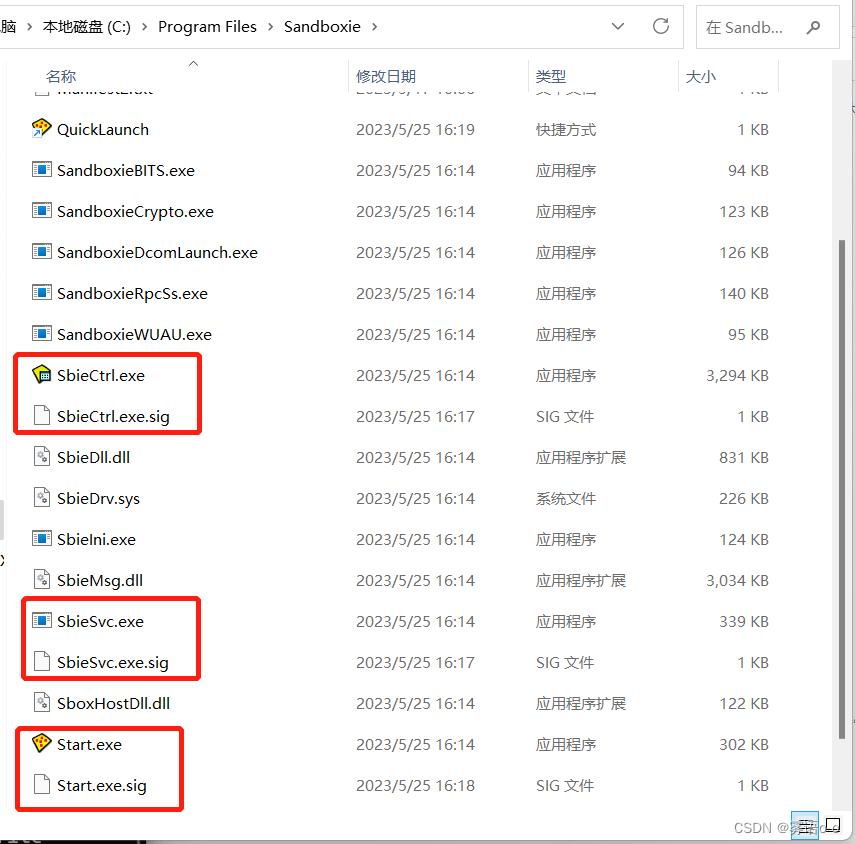Toggle sort order by 名称 column

pos(60,76)
